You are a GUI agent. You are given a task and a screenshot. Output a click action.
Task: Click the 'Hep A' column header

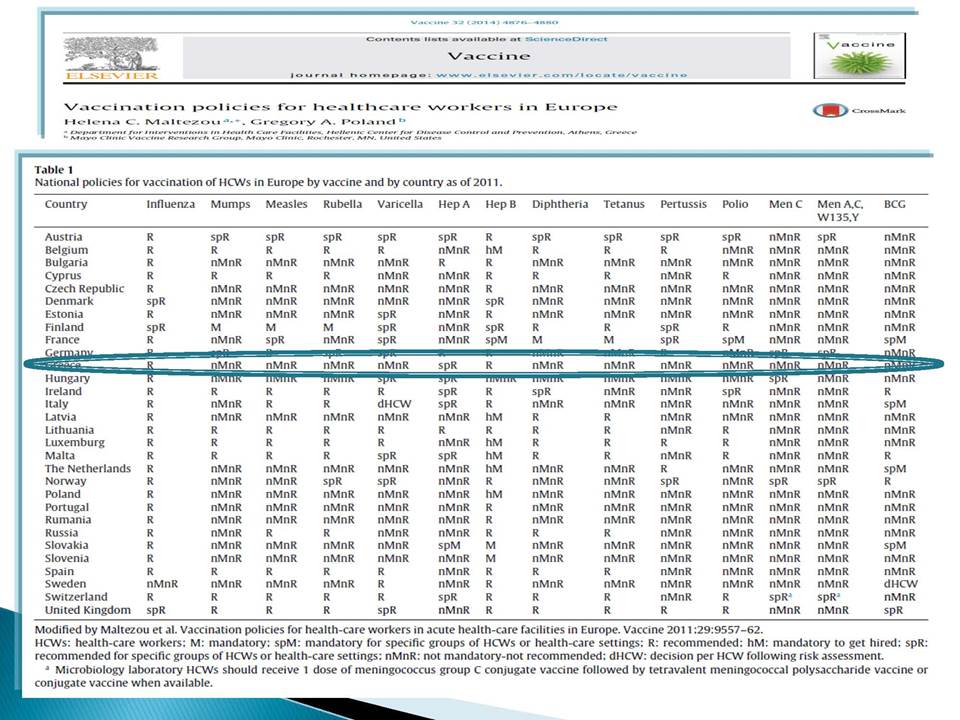pos(454,204)
